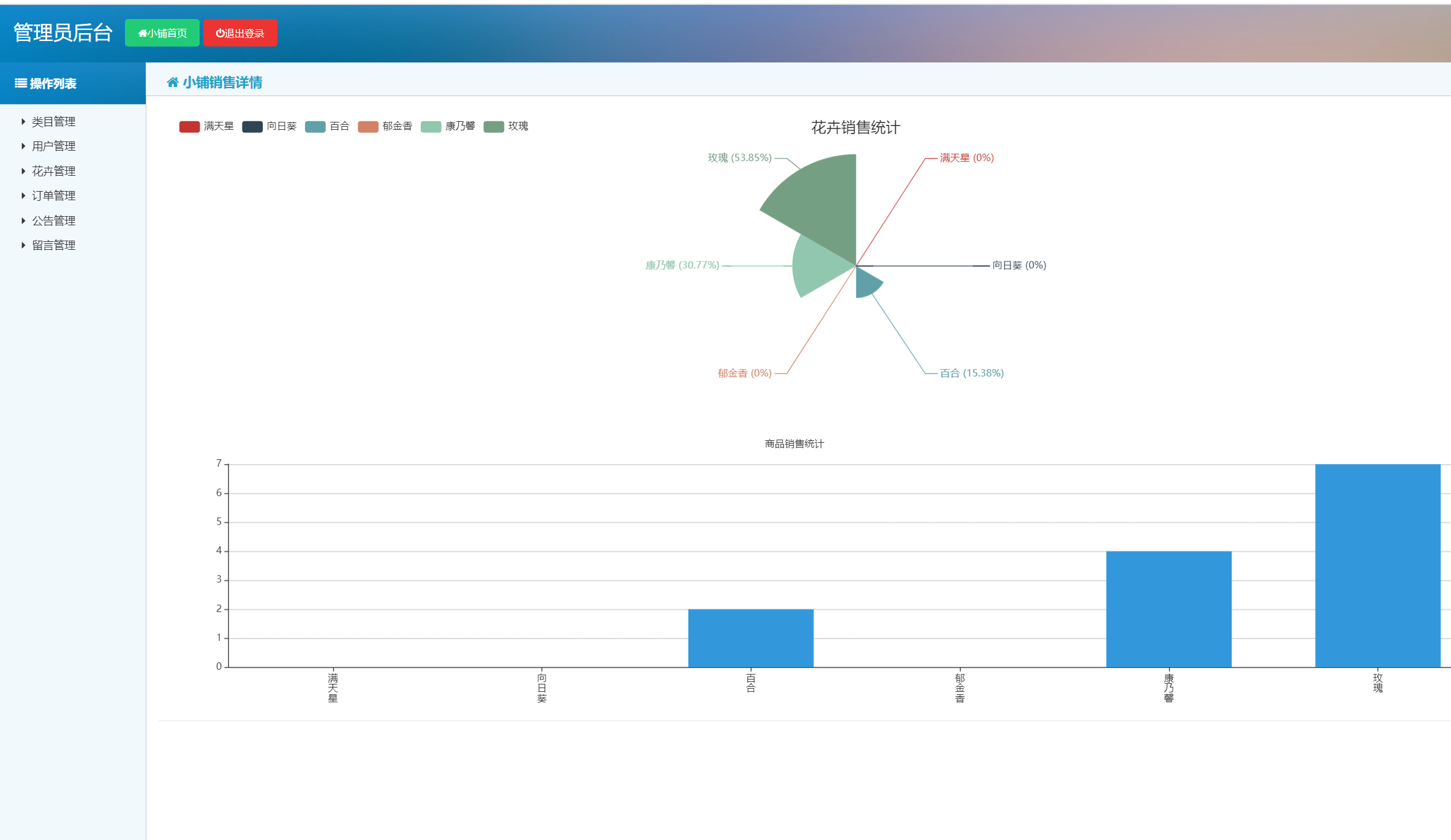Toggle 满天星 legend swatch off
Screen dimensions: 1451x840
tap(189, 127)
